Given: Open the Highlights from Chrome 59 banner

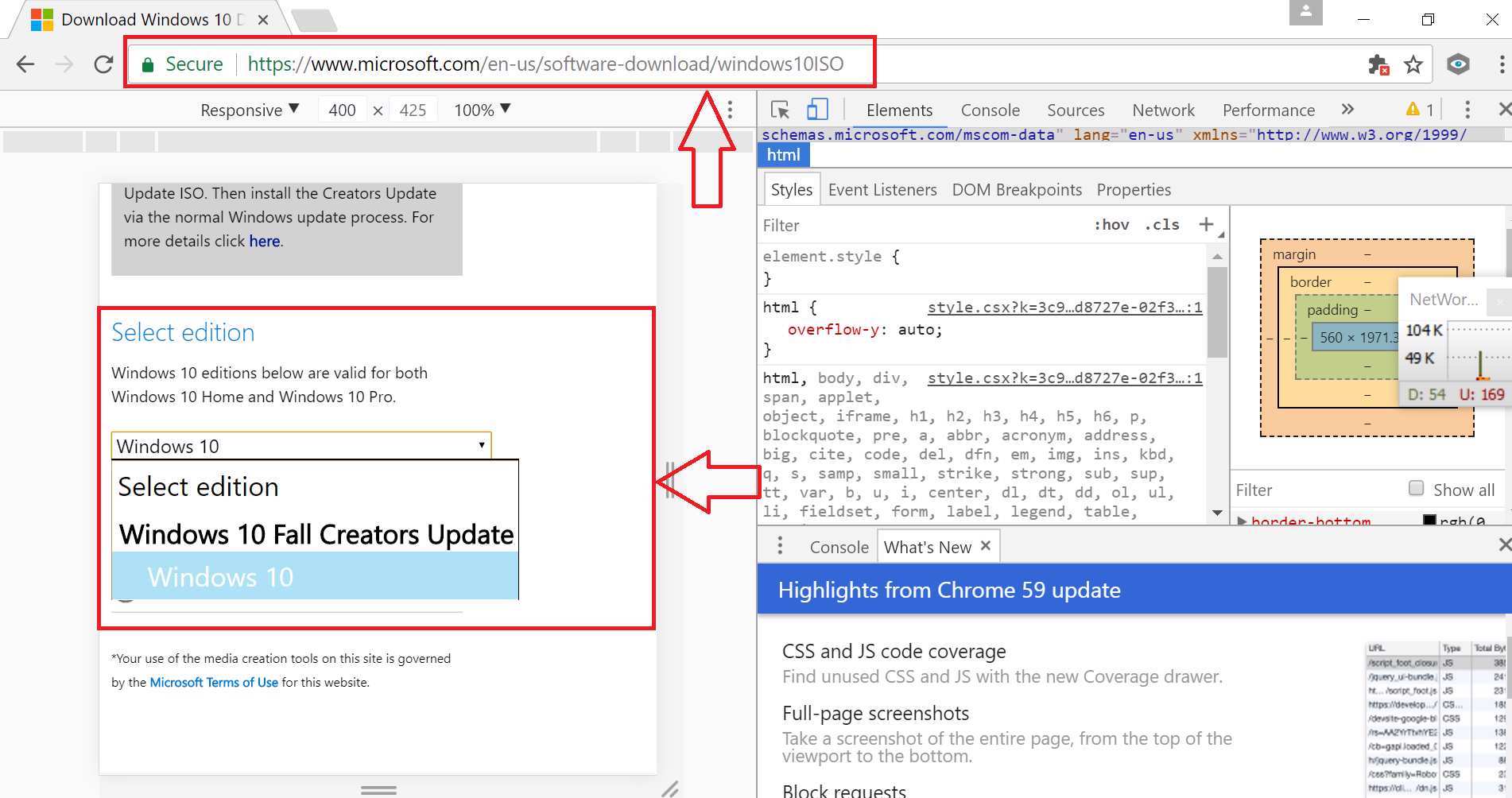Looking at the screenshot, I should [x=1134, y=590].
